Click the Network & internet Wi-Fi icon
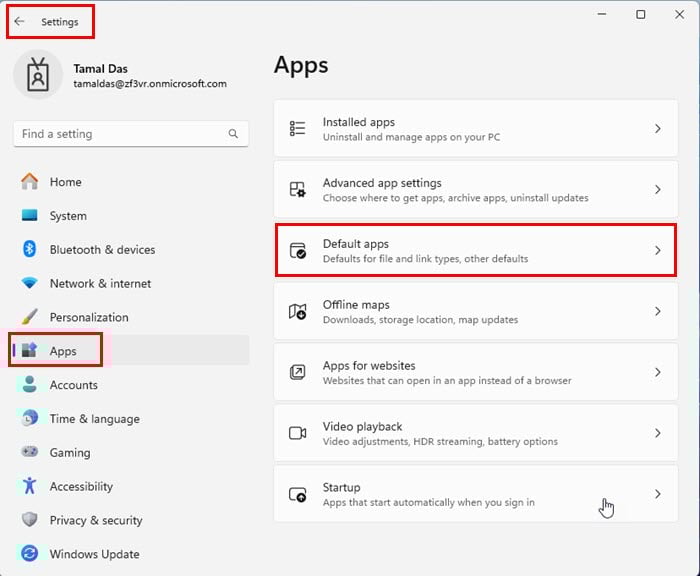700x576 pixels. [30, 283]
